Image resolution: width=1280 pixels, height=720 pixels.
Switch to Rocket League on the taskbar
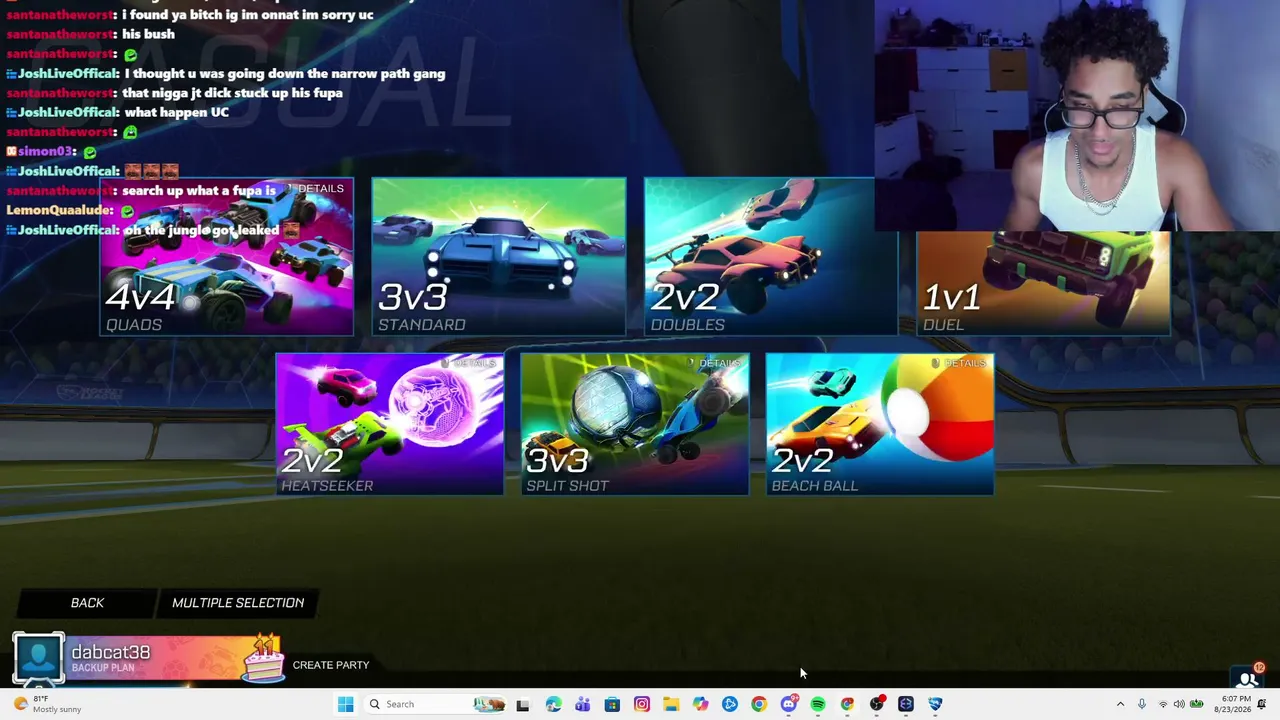[935, 704]
